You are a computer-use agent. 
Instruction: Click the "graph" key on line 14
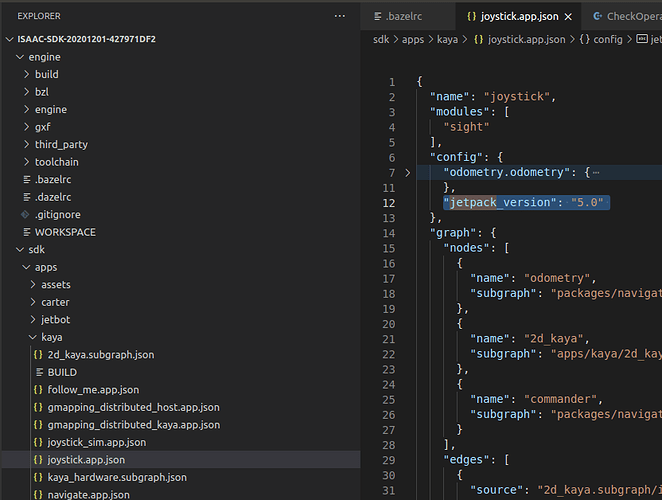coord(453,233)
